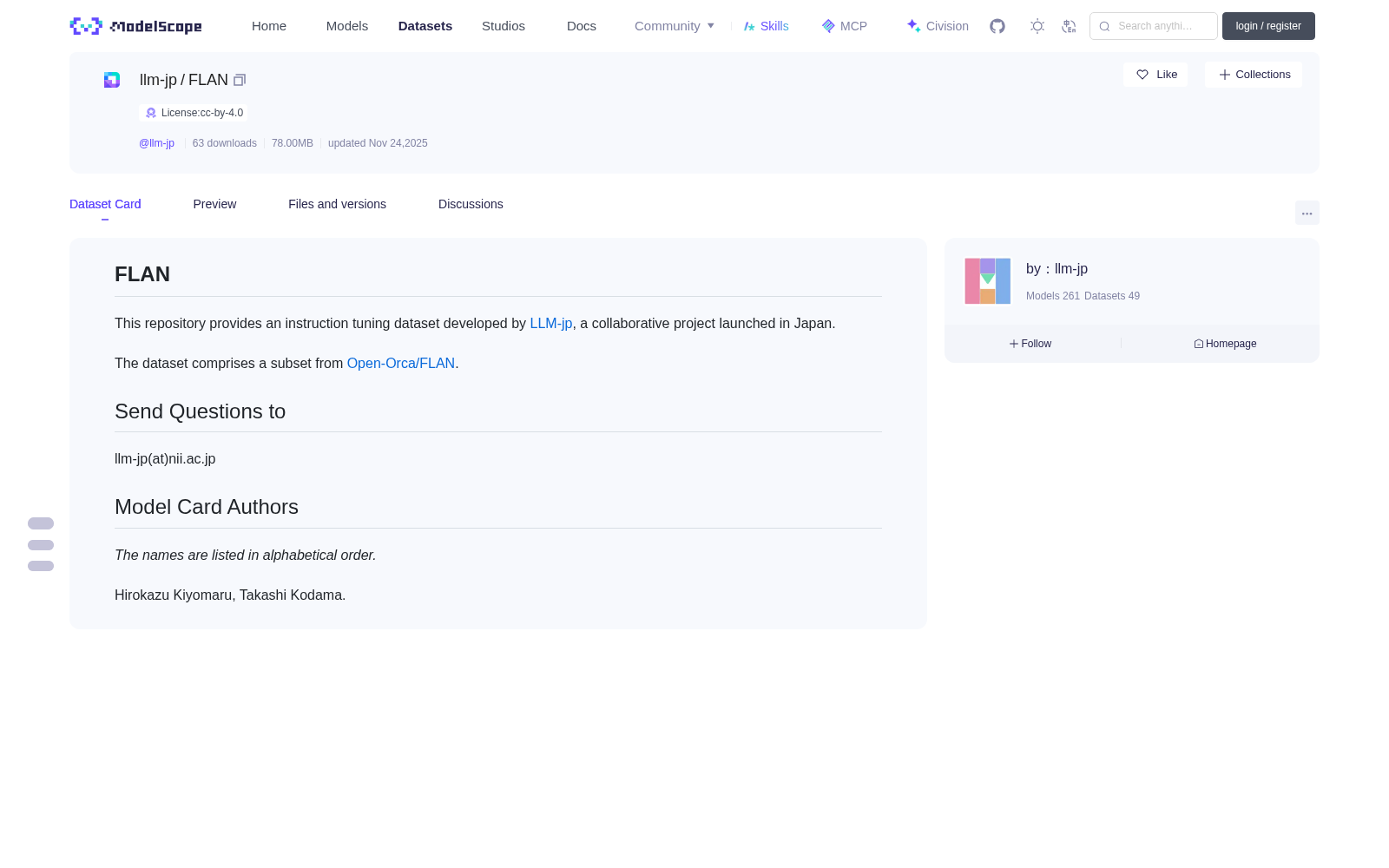Open the ModelScope logo home link
Screen dimensions: 1389x868
135,26
